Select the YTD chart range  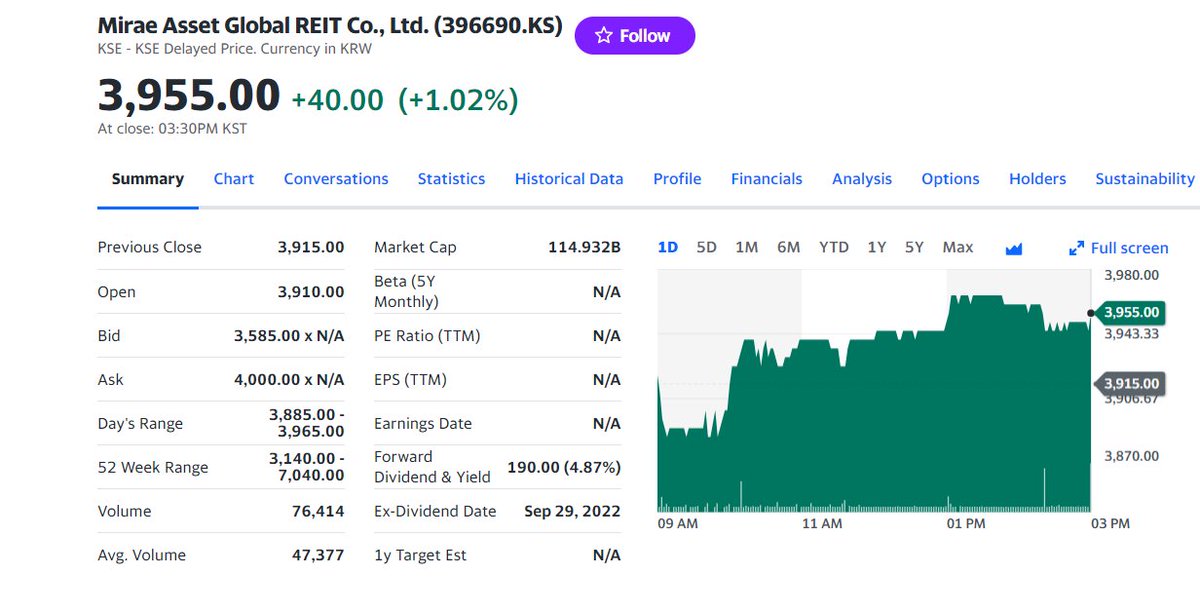click(834, 247)
